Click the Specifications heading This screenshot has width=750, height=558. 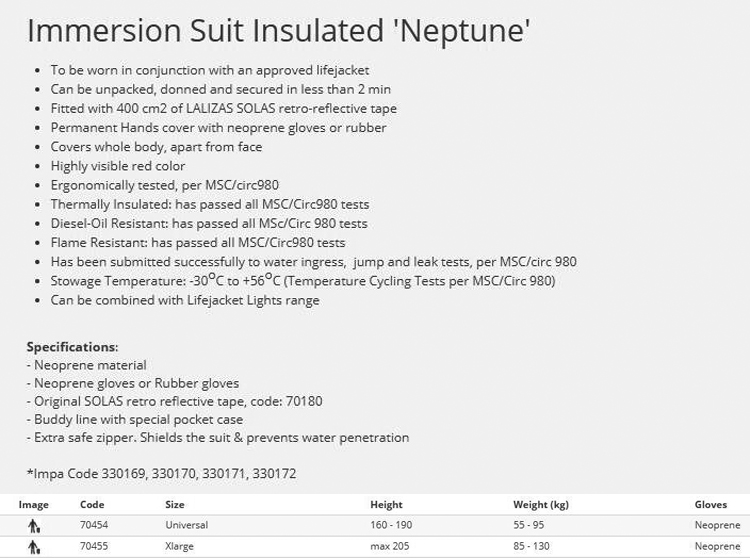72,347
